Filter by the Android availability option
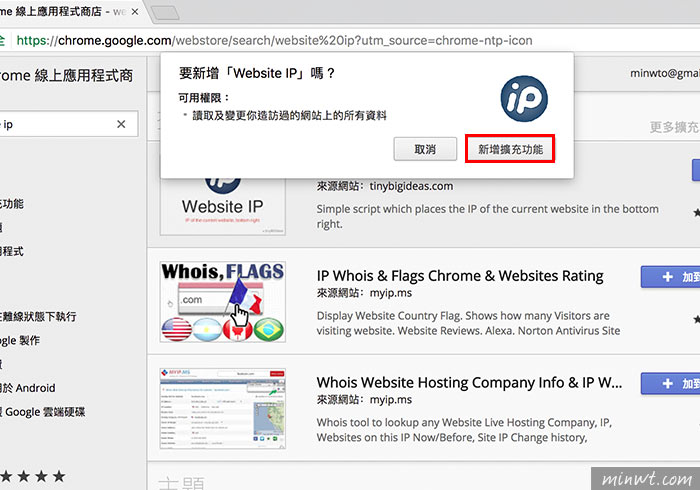The width and height of the screenshot is (700, 490). [x=28, y=388]
